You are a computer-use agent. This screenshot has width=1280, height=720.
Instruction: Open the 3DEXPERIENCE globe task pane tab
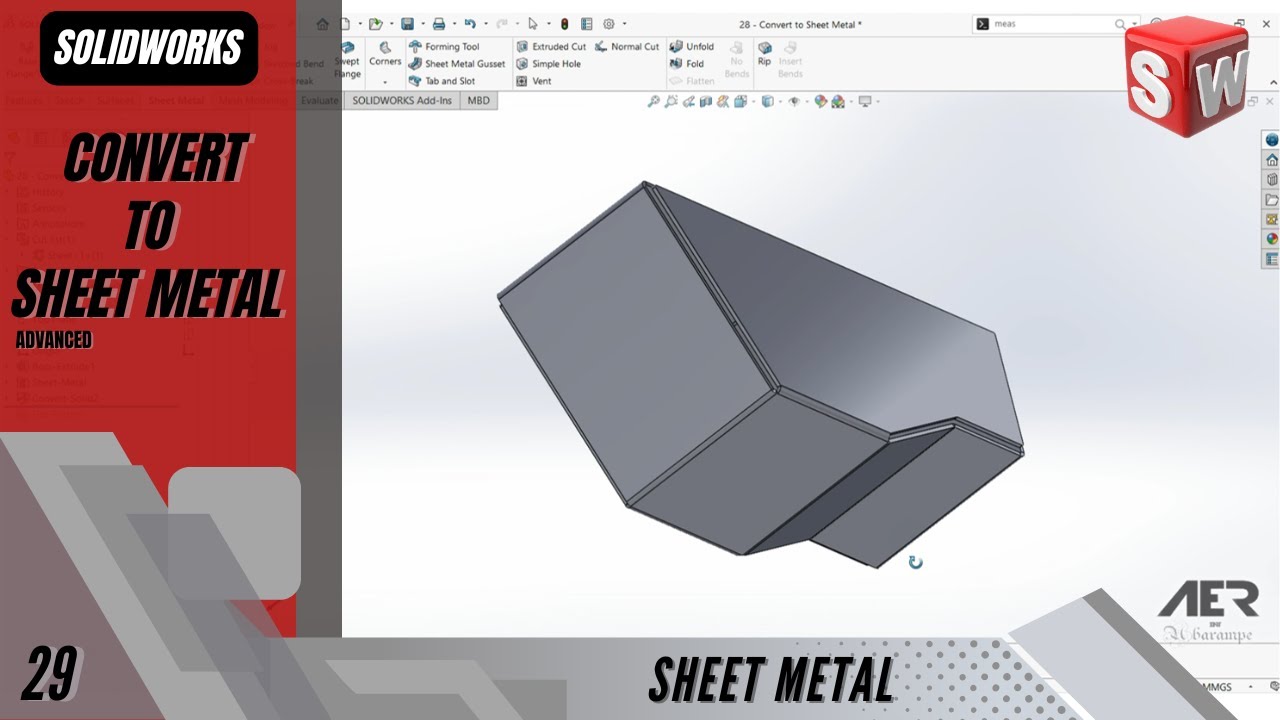(1271, 140)
